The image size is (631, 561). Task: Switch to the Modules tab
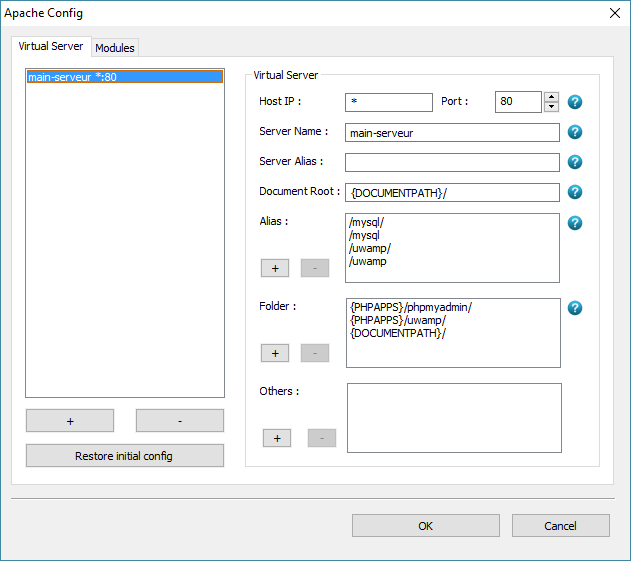pyautogui.click(x=115, y=48)
